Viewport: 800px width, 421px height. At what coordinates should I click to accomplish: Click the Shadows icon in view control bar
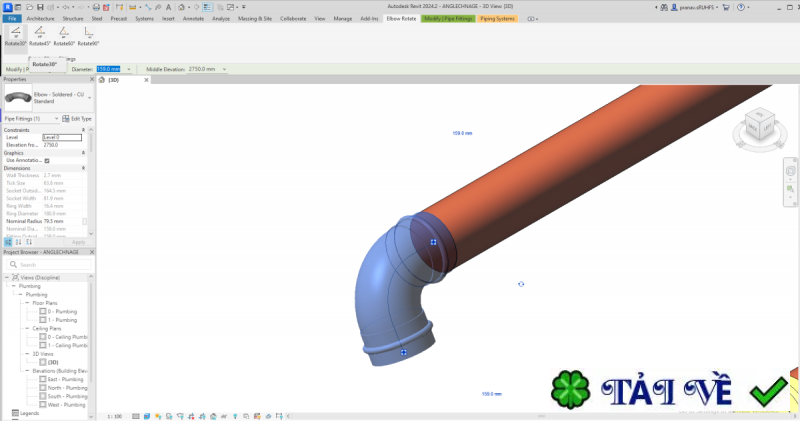169,416
